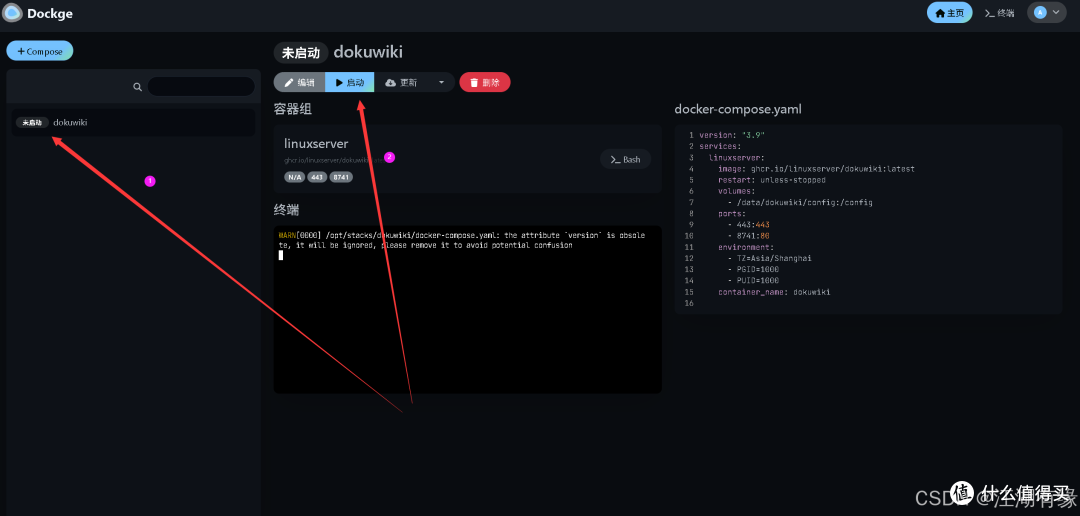Click inside the 终端 terminal output area
Image resolution: width=1080 pixels, height=516 pixels.
click(x=468, y=309)
